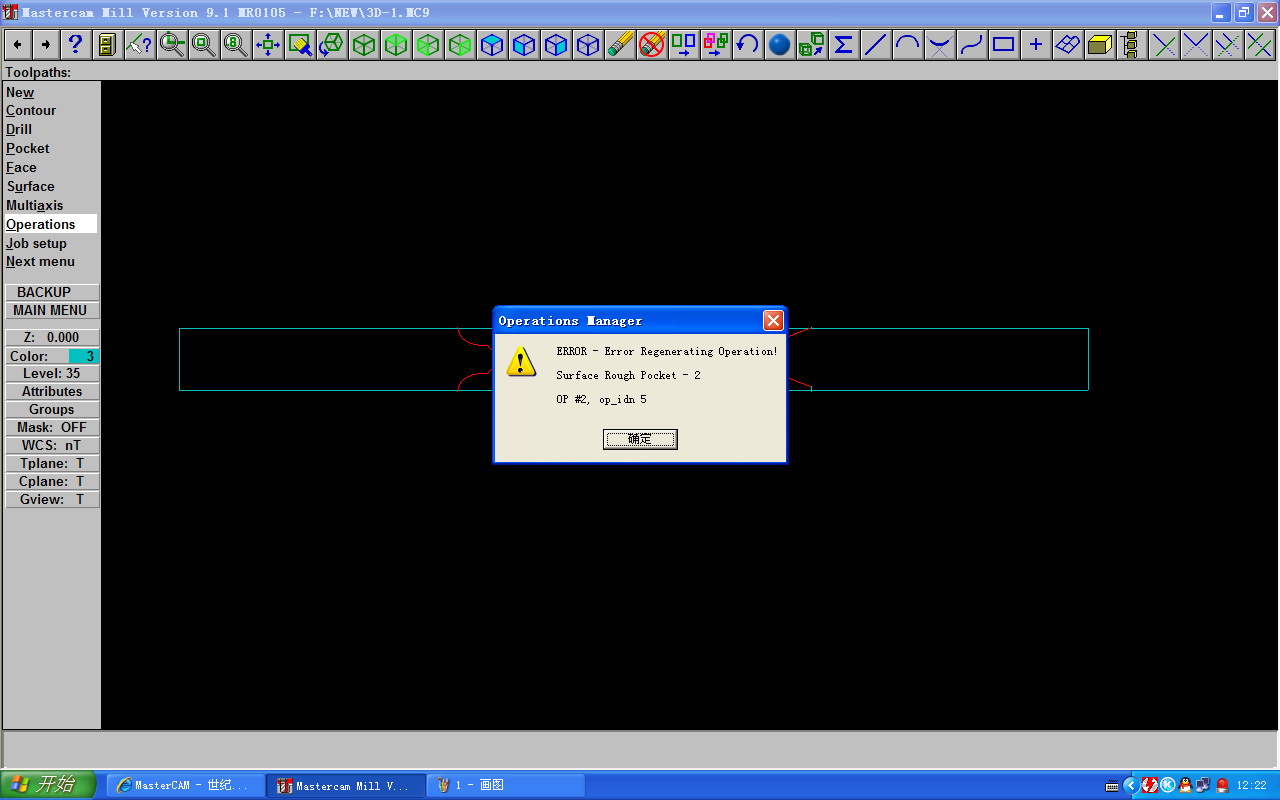Click the Repaint screen brush icon

[300, 44]
